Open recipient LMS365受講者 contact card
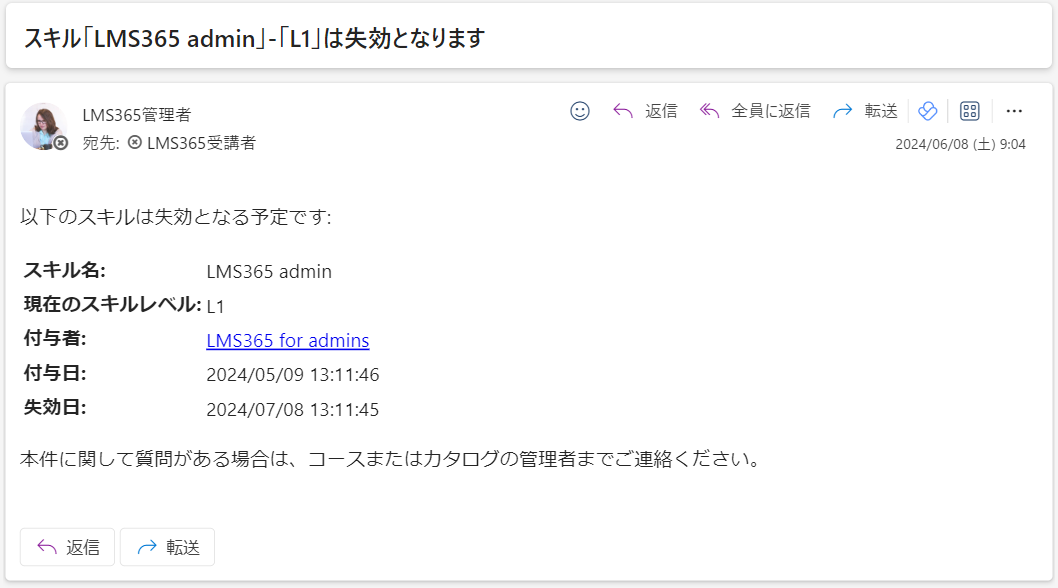The height and width of the screenshot is (588, 1058). click(201, 142)
